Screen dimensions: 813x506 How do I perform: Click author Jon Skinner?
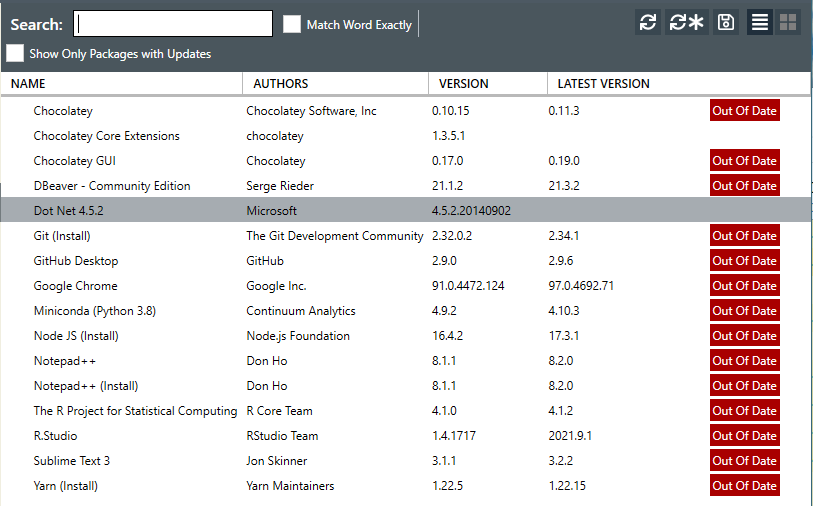276,461
